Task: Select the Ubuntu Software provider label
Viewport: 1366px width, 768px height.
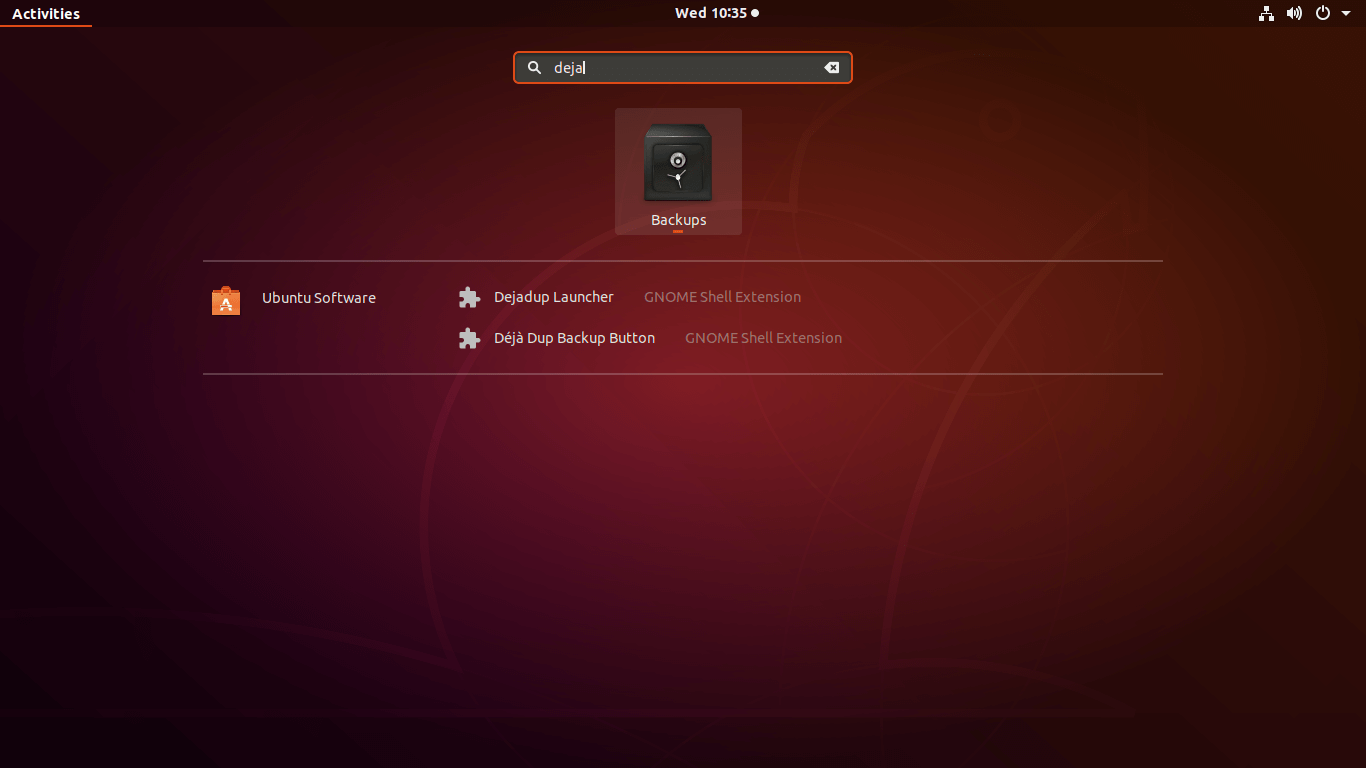Action: pyautogui.click(x=318, y=298)
